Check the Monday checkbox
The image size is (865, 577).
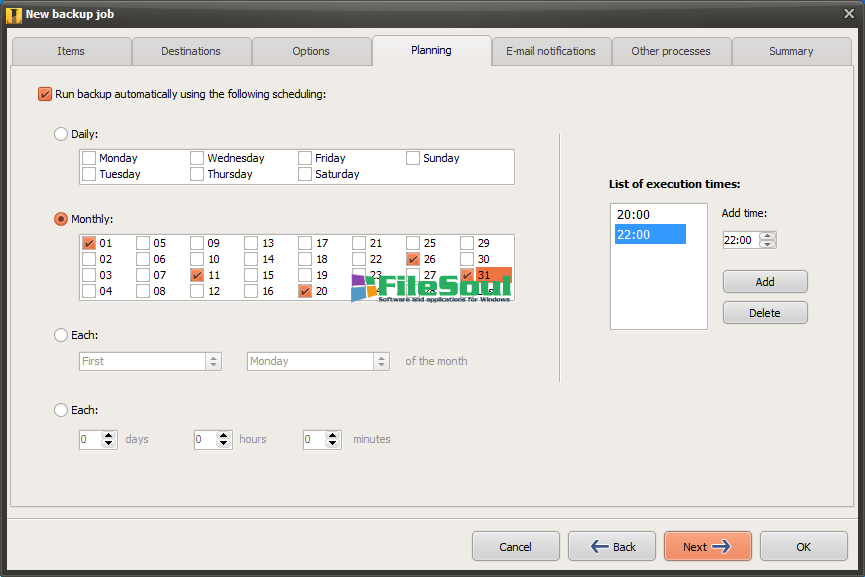pyautogui.click(x=89, y=158)
